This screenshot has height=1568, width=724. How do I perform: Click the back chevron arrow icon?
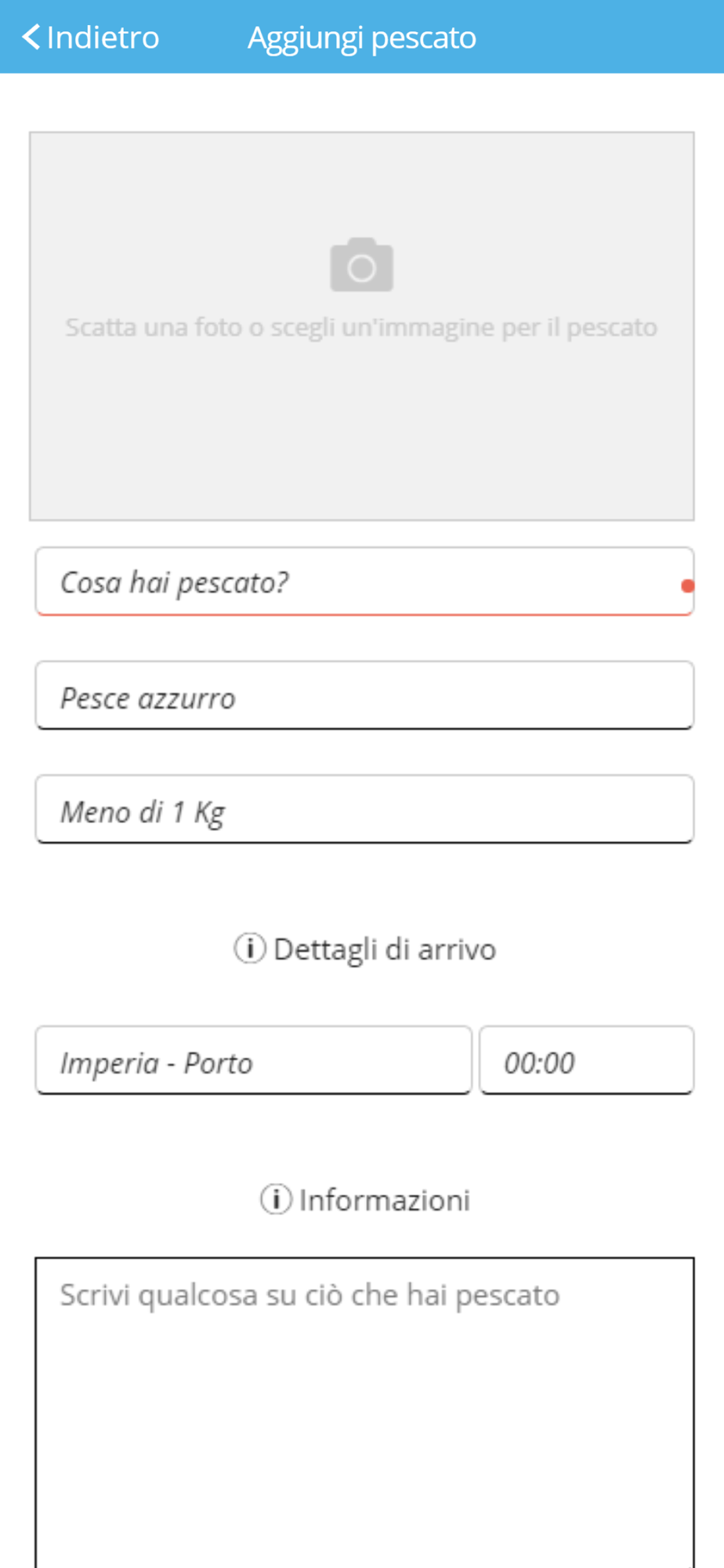coord(31,37)
